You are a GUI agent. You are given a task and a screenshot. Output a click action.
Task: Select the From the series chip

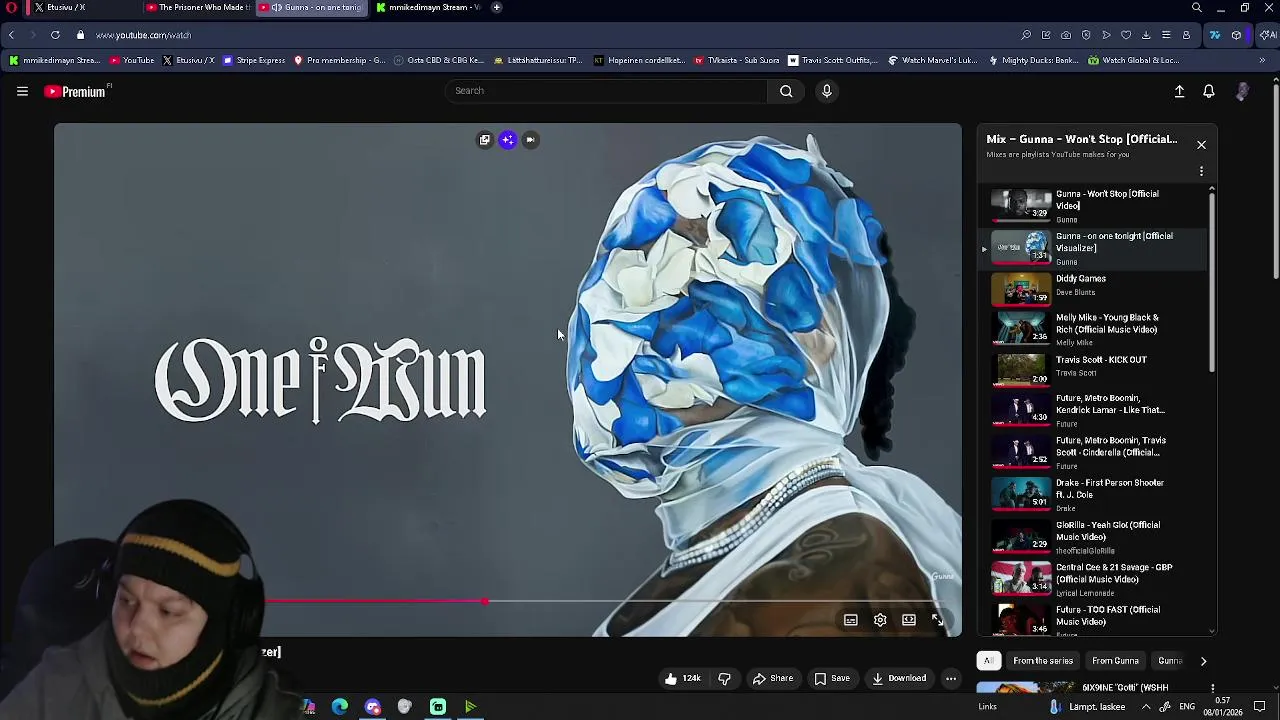[x=1043, y=661]
